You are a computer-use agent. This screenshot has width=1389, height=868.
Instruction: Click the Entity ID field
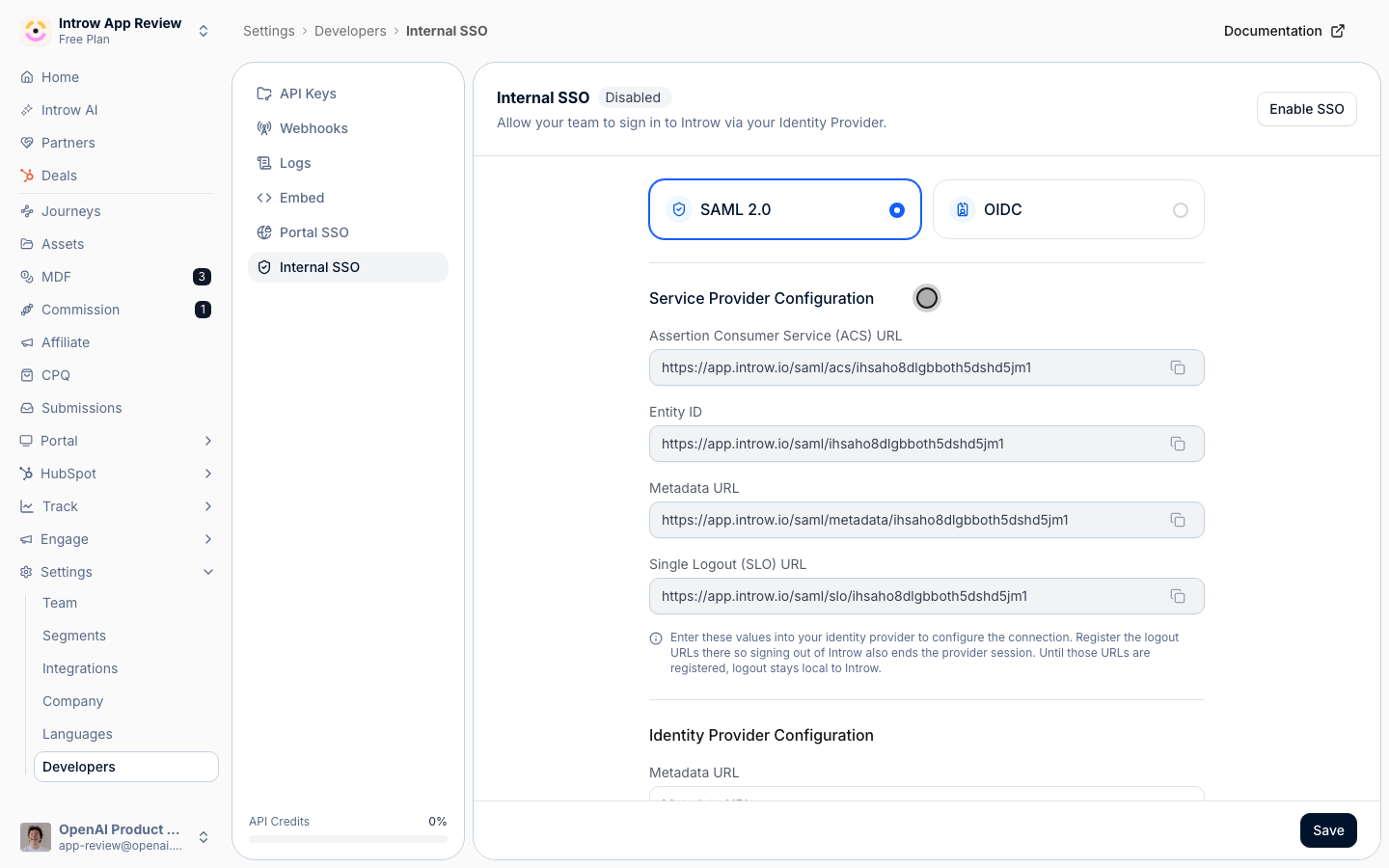click(x=927, y=444)
